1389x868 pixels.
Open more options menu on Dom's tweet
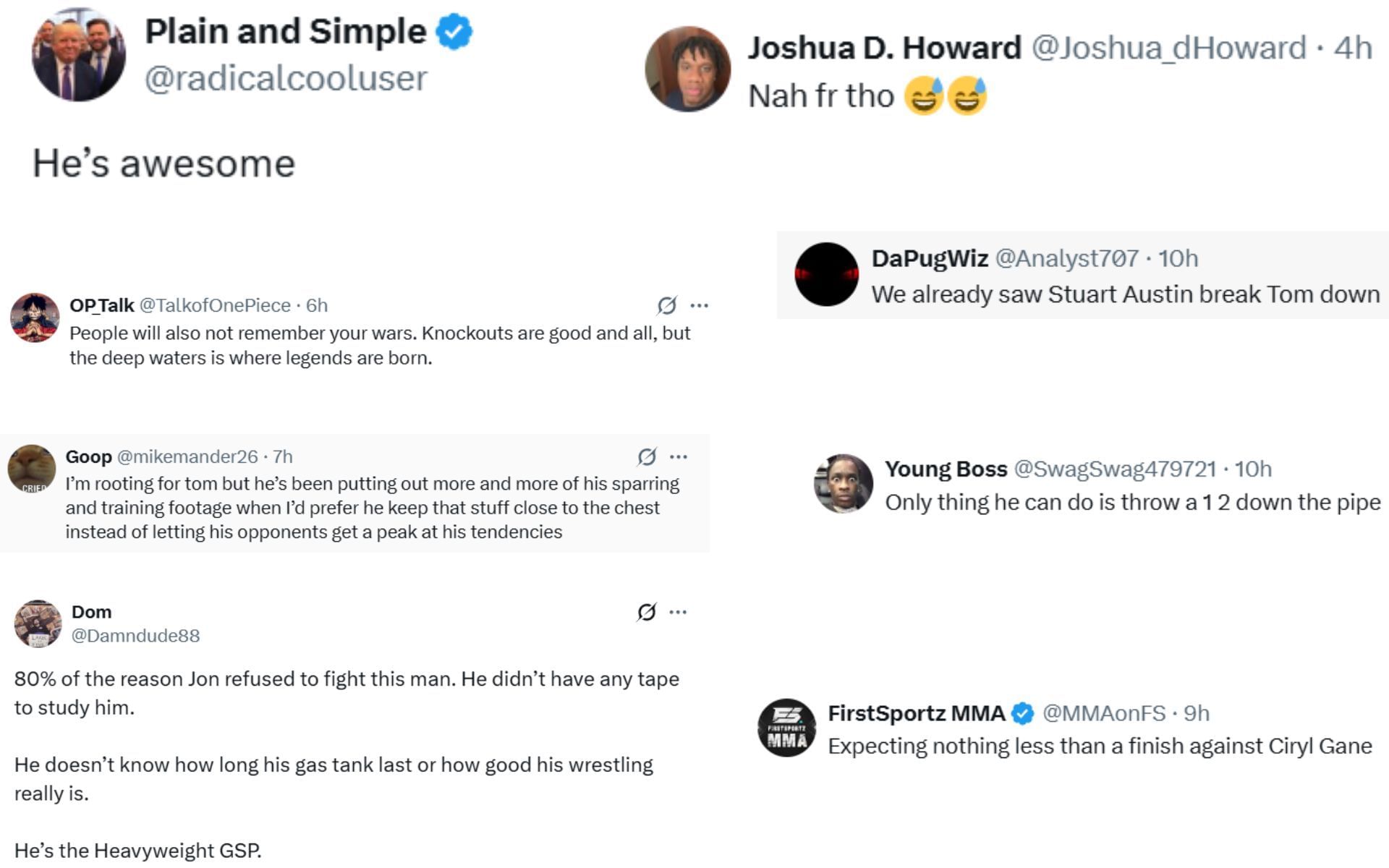tap(678, 613)
